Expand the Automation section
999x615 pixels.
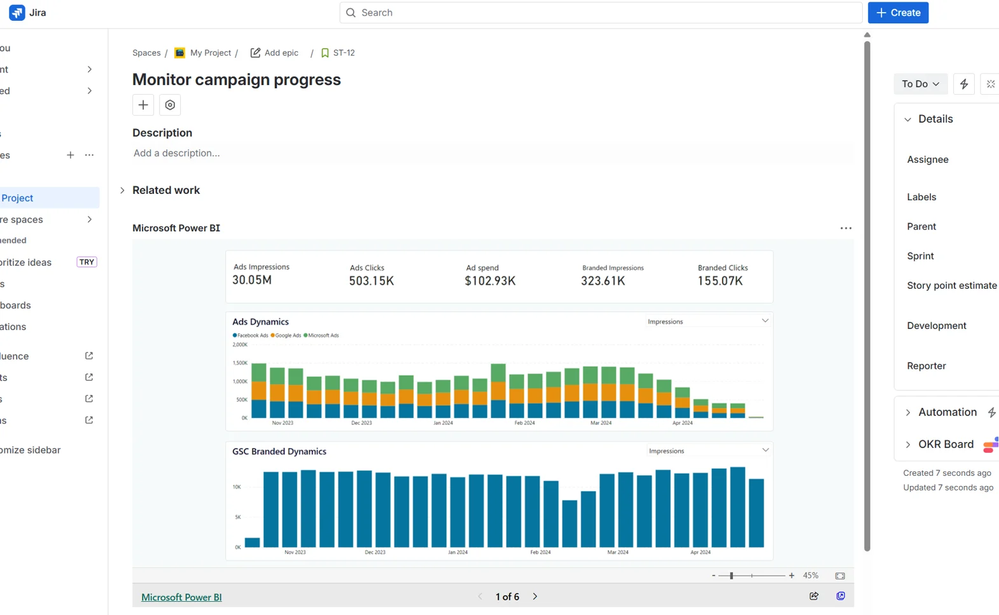click(908, 412)
